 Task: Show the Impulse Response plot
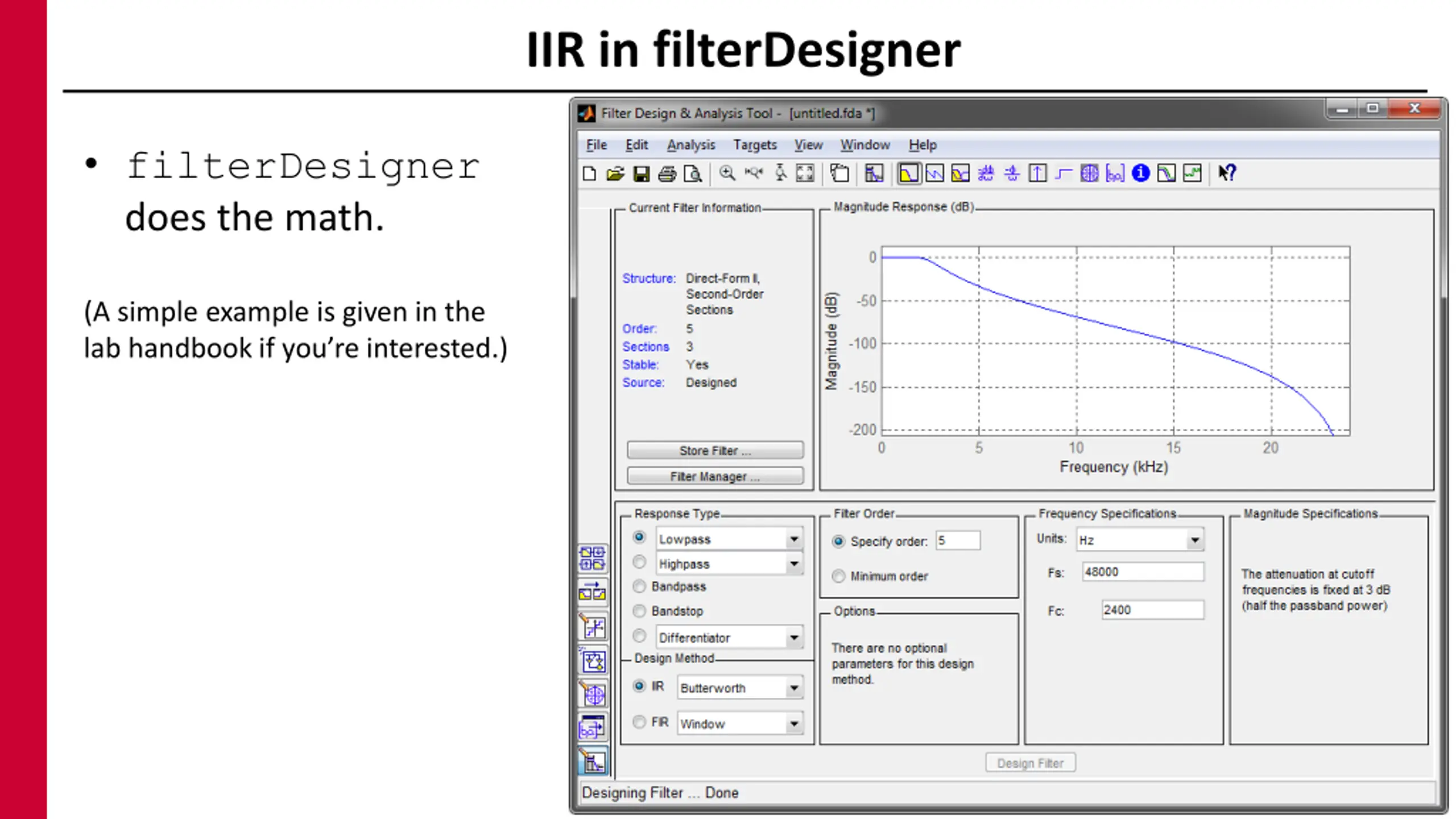(1037, 173)
